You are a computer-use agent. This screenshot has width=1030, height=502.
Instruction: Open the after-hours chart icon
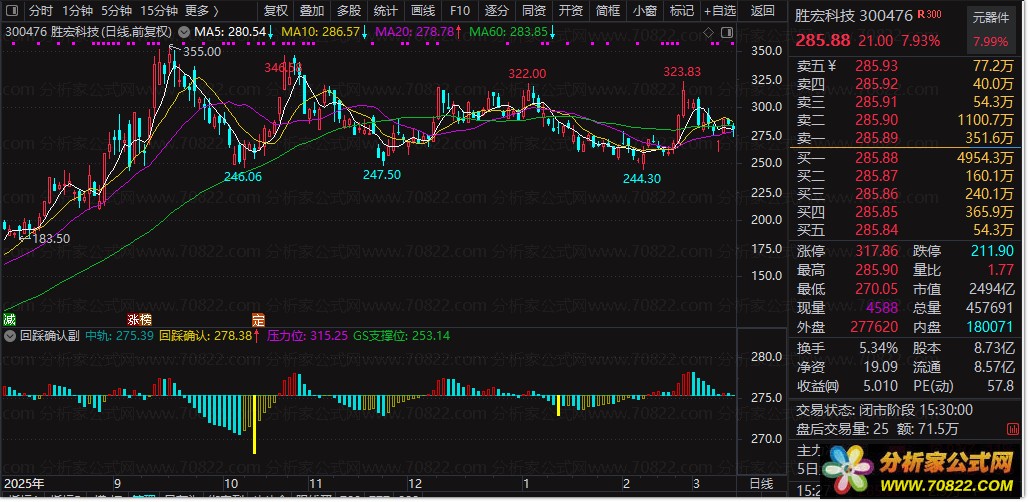tap(1012, 429)
